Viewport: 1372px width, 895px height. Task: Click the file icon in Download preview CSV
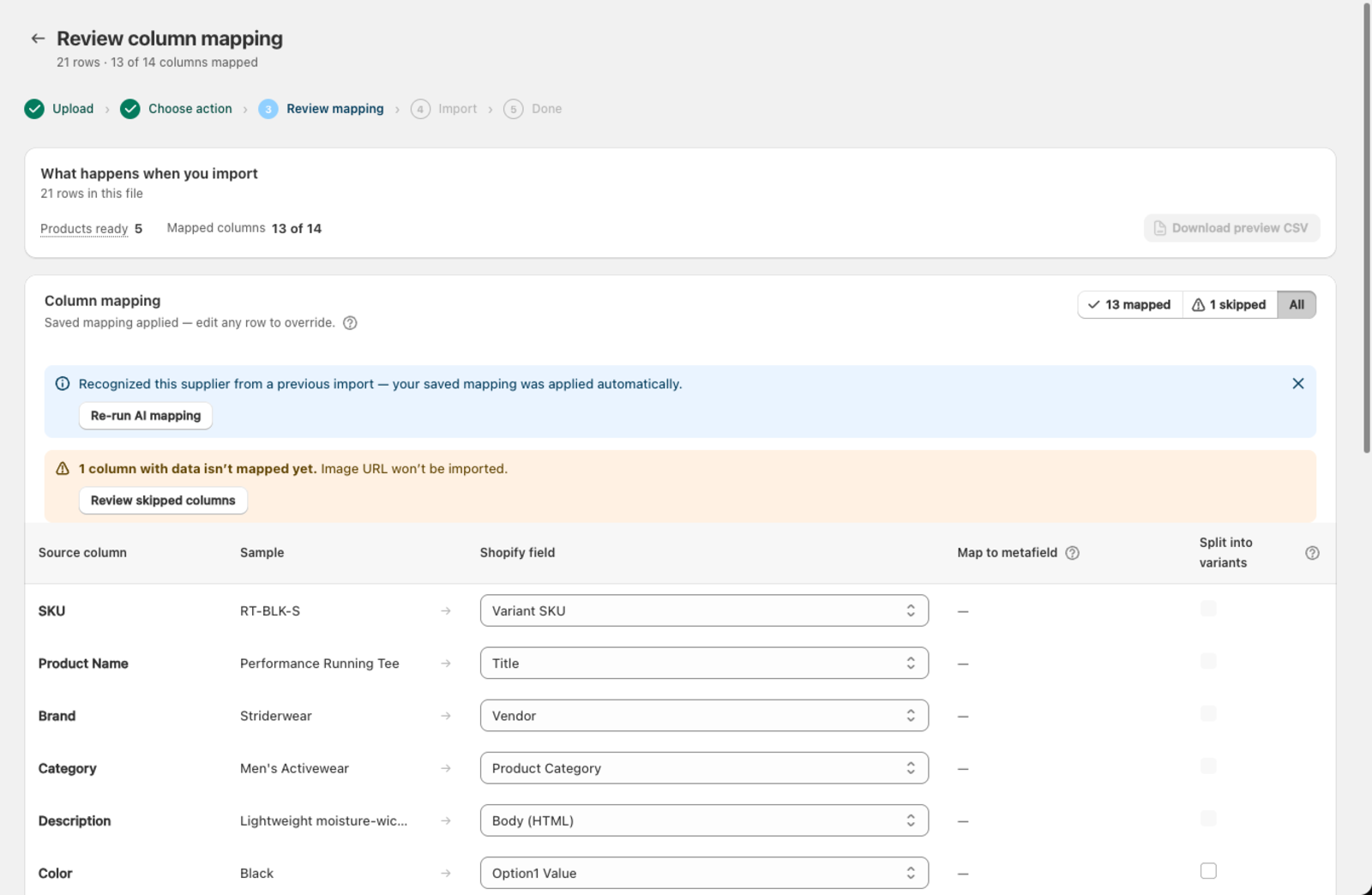click(1160, 228)
